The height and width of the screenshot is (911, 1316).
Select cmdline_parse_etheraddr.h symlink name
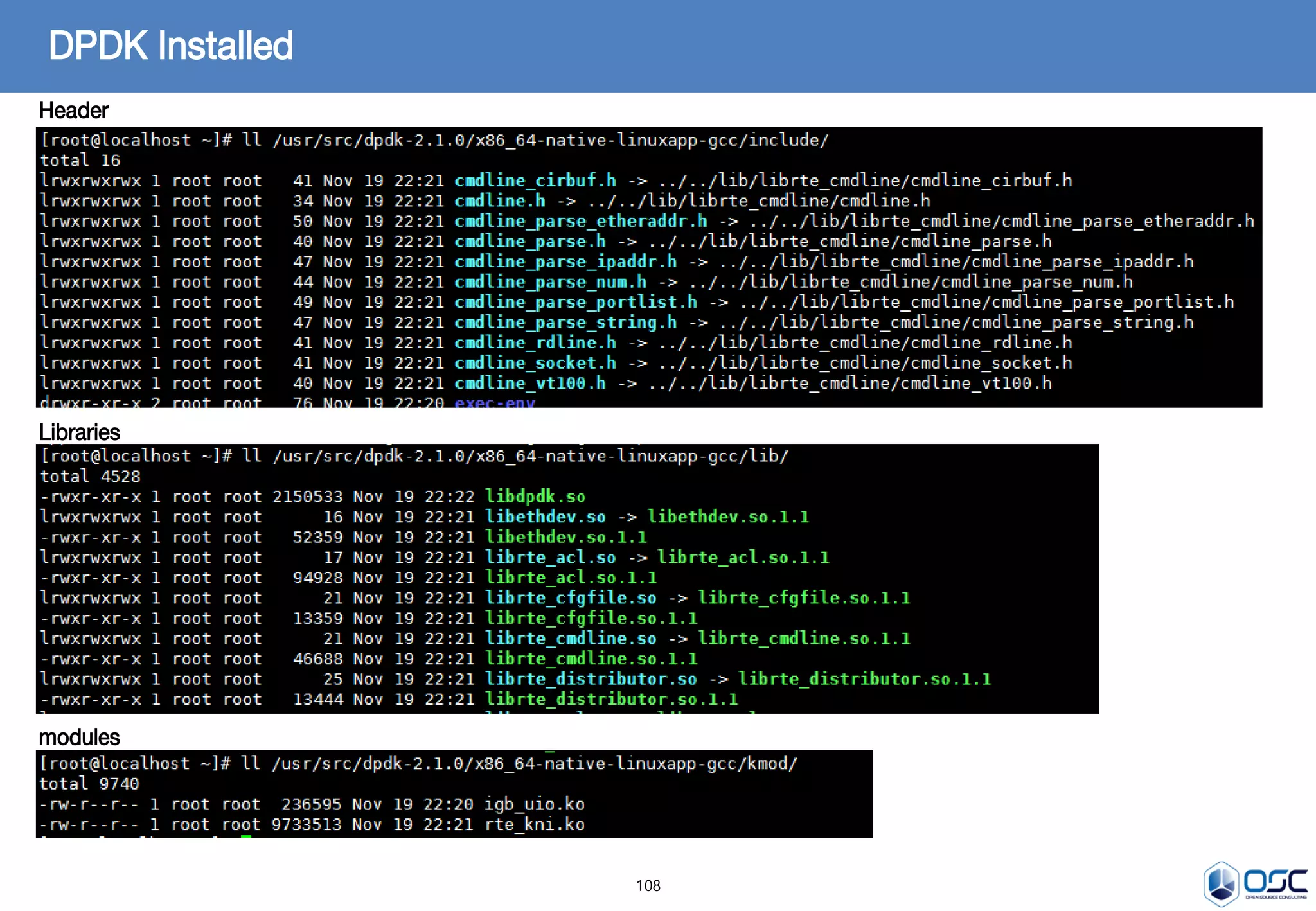[581, 221]
